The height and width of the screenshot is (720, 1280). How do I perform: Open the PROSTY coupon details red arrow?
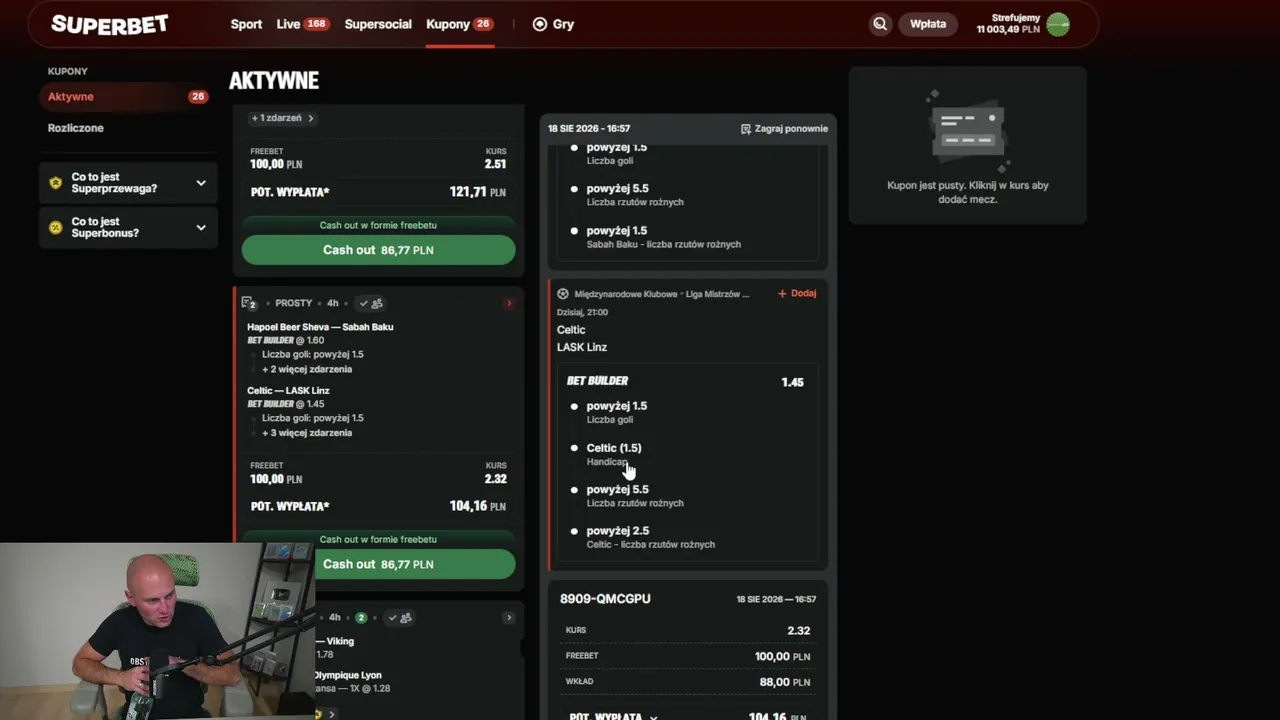pyautogui.click(x=509, y=303)
